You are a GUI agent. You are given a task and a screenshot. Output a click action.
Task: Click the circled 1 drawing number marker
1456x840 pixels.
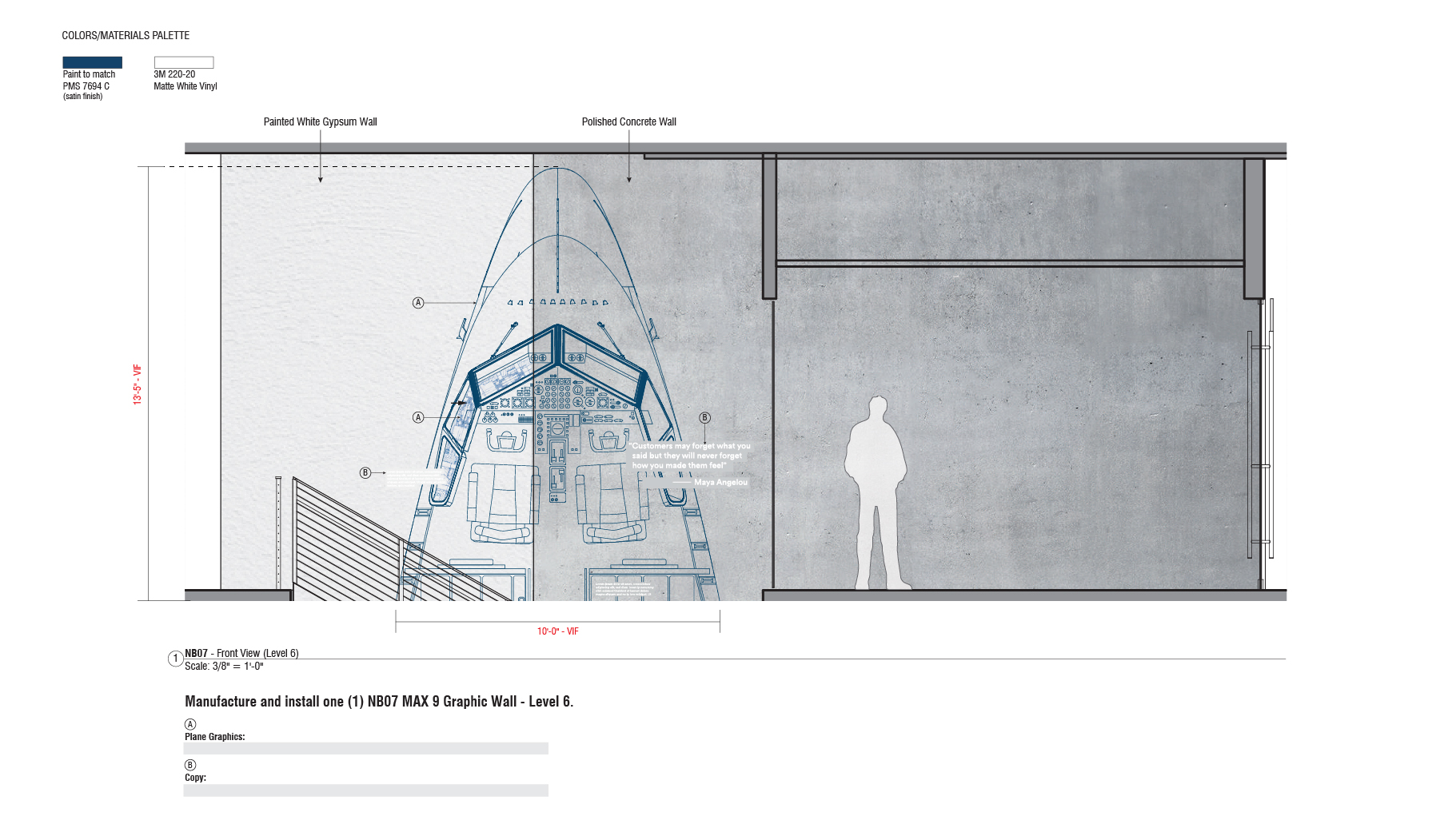pyautogui.click(x=175, y=659)
